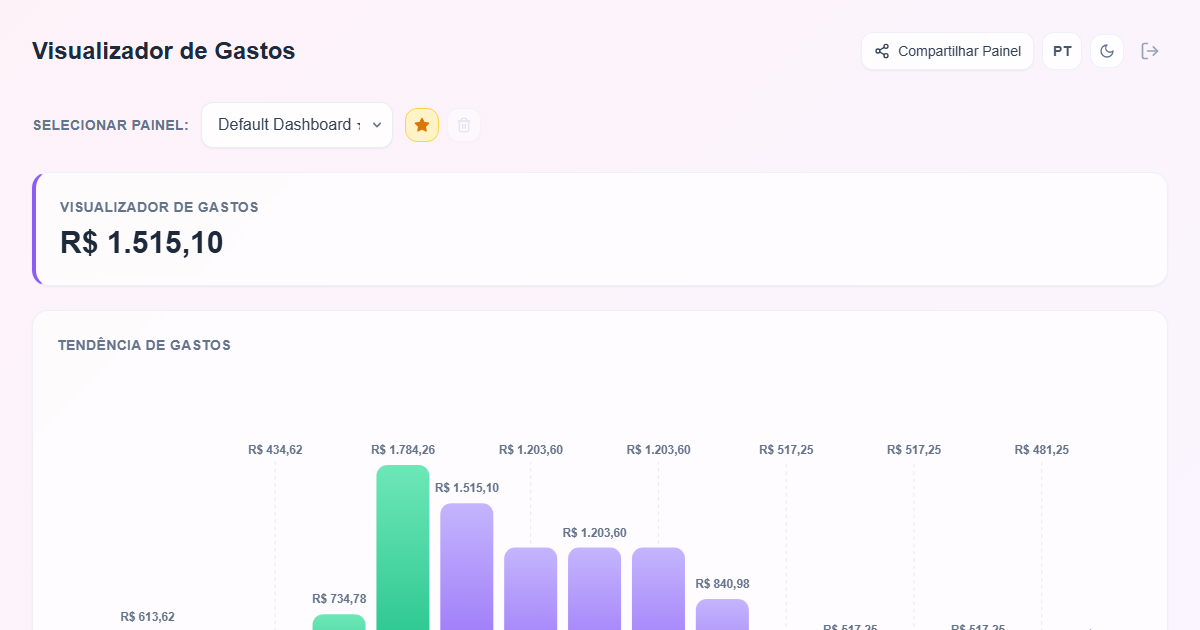Click the logout arrow icon

(x=1150, y=51)
